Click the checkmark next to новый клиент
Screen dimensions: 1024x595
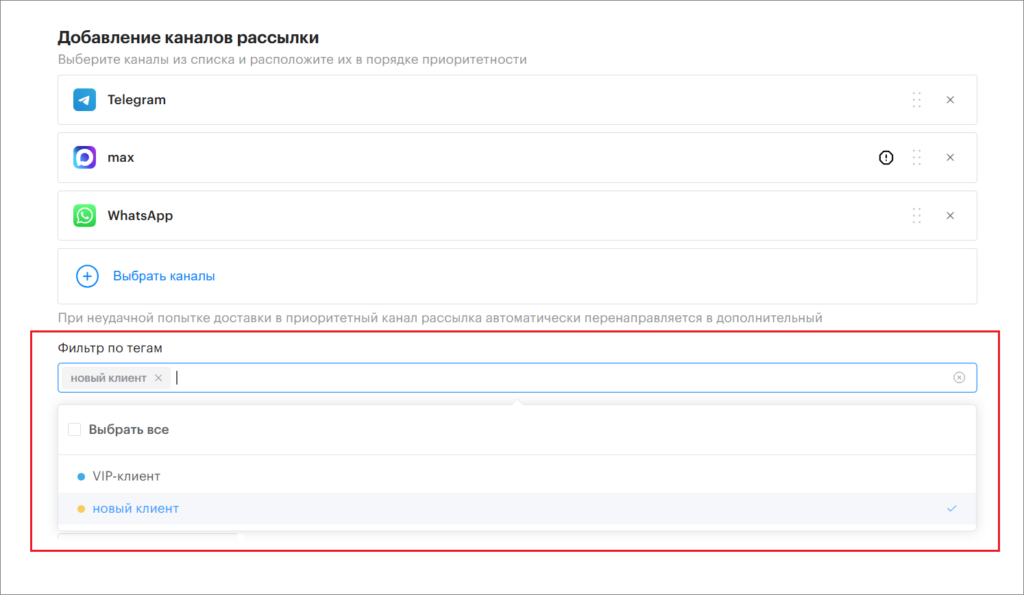click(x=952, y=509)
